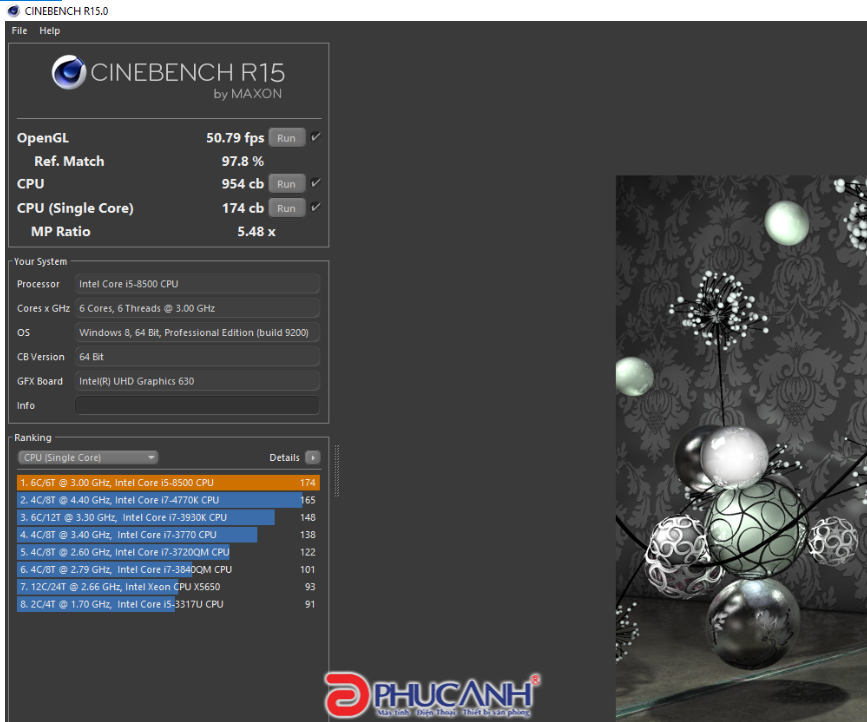Toggle the CPU (Single Core) test checkbox

coord(315,207)
